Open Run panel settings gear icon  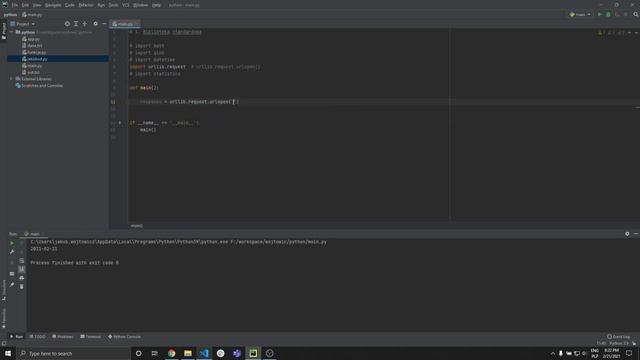627,234
